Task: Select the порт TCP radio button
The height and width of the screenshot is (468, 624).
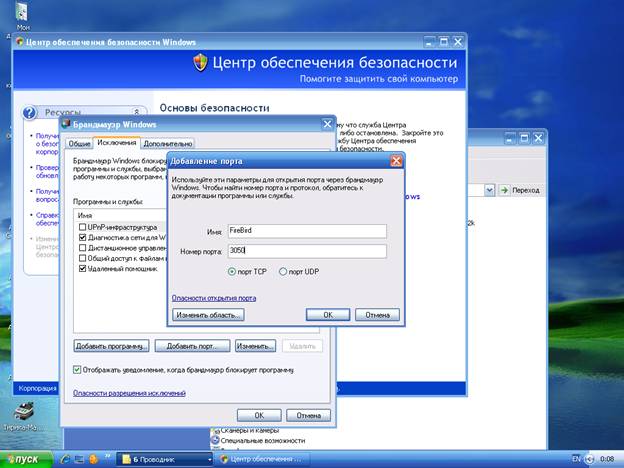Action: pyautogui.click(x=232, y=272)
